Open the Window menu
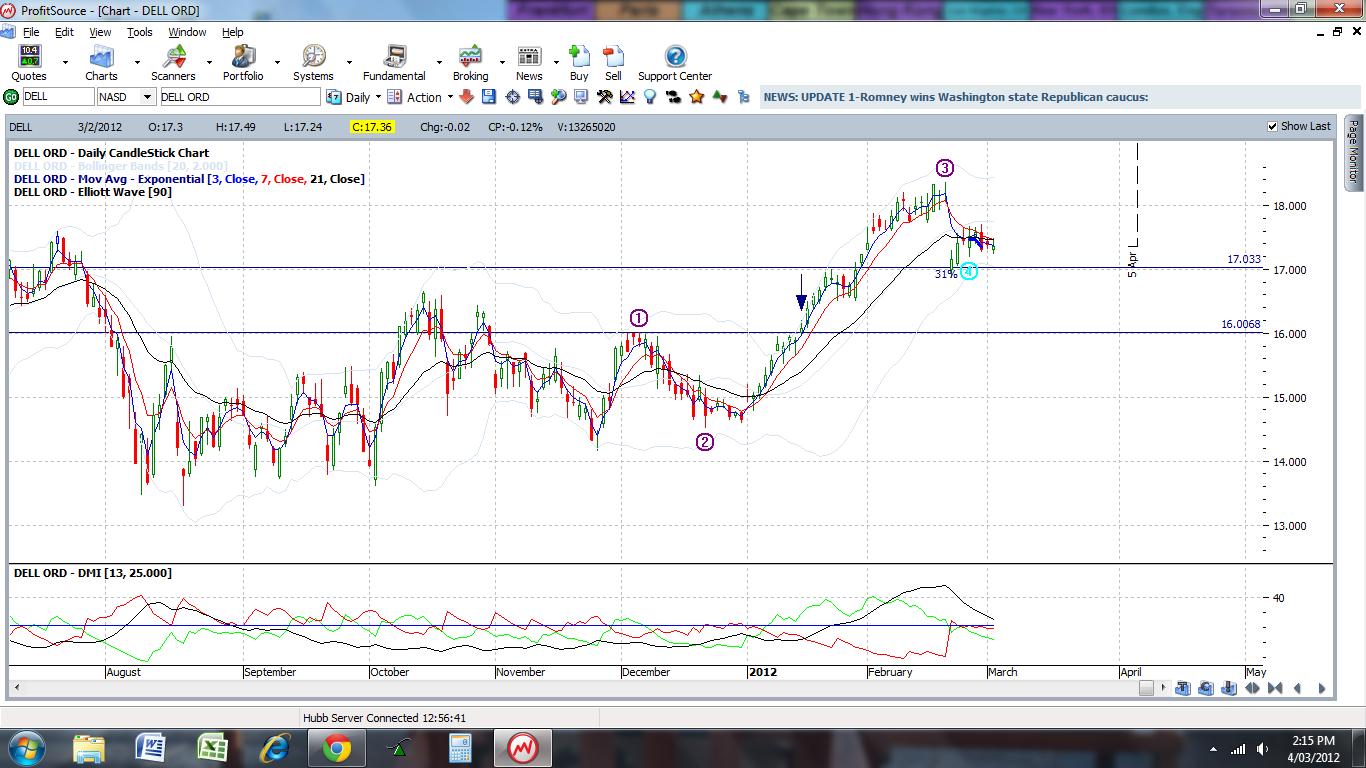 coord(187,32)
